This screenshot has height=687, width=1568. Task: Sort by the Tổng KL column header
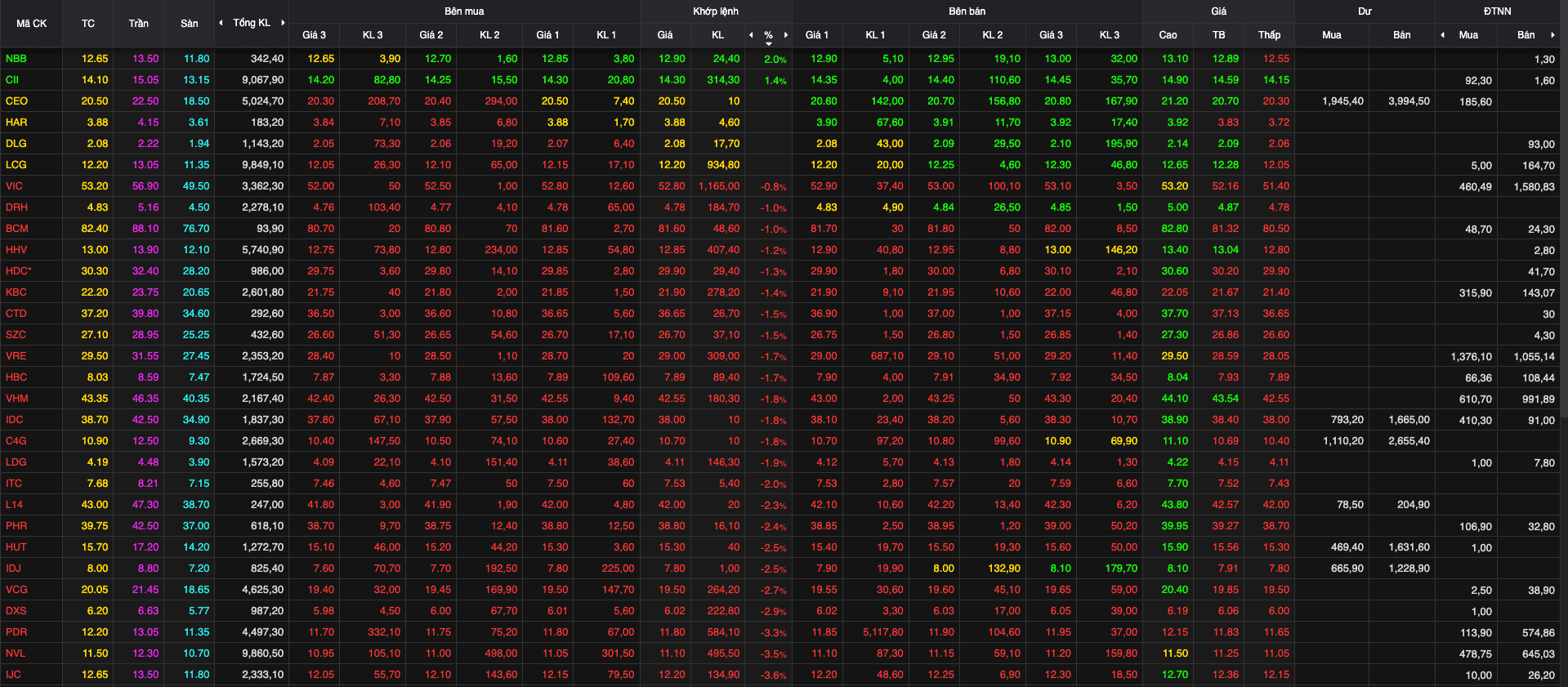click(252, 23)
